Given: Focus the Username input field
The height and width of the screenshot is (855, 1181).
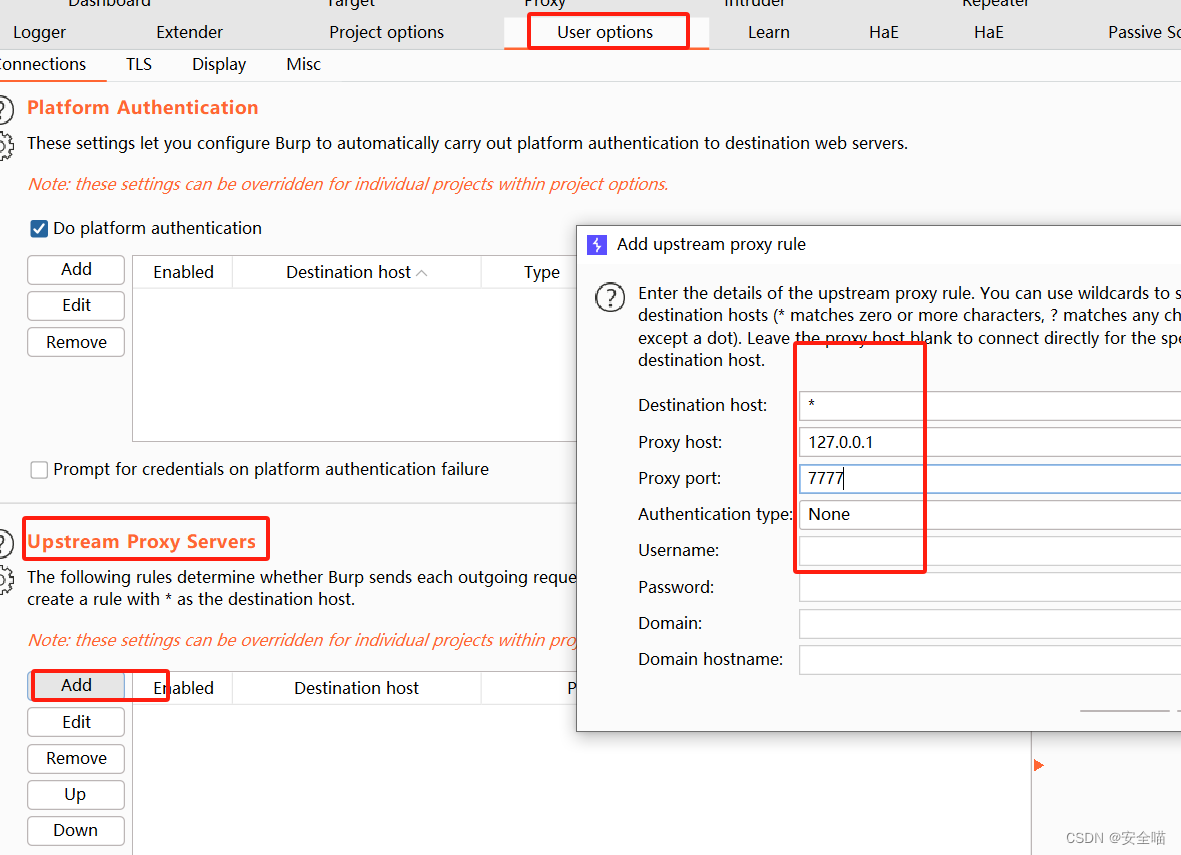Looking at the screenshot, I should pos(990,551).
